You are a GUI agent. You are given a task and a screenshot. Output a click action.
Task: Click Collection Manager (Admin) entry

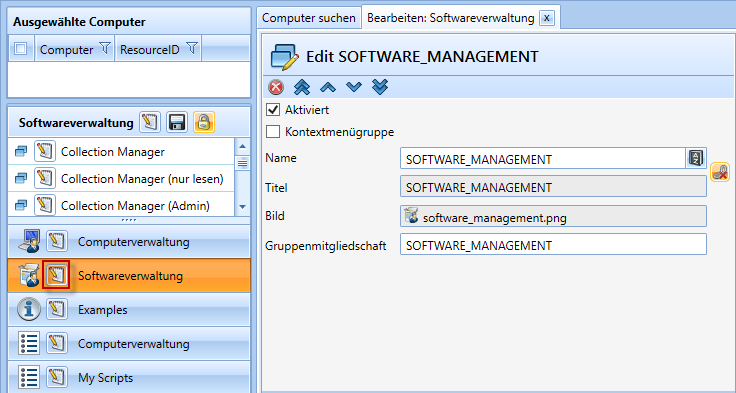point(121,205)
